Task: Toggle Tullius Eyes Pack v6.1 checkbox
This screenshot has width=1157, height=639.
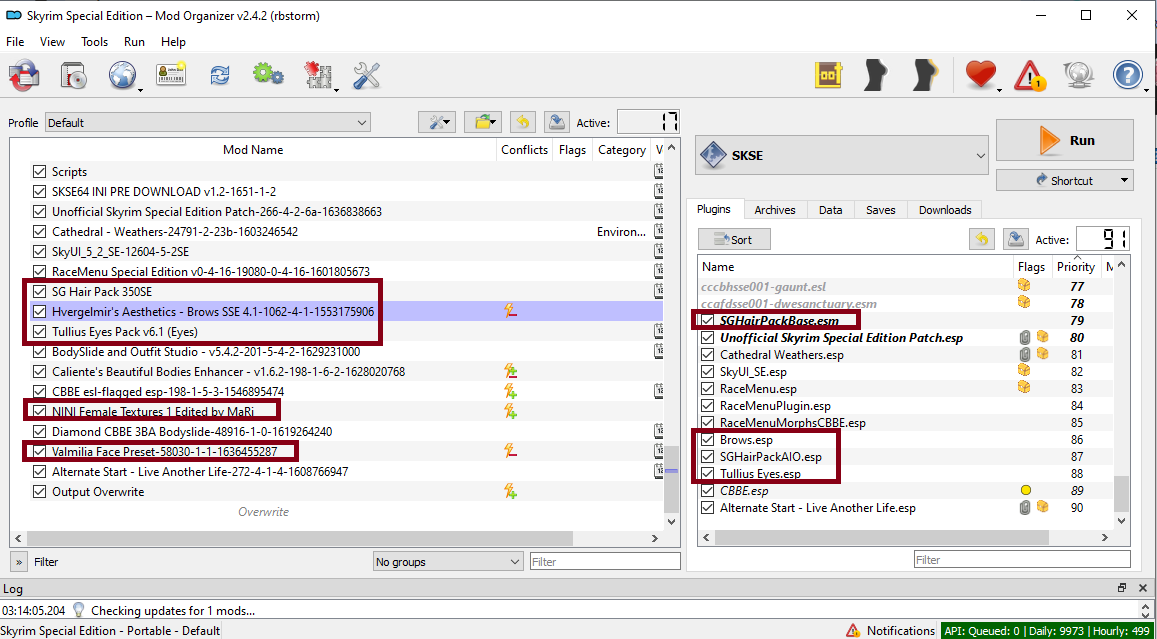Action: [x=39, y=331]
